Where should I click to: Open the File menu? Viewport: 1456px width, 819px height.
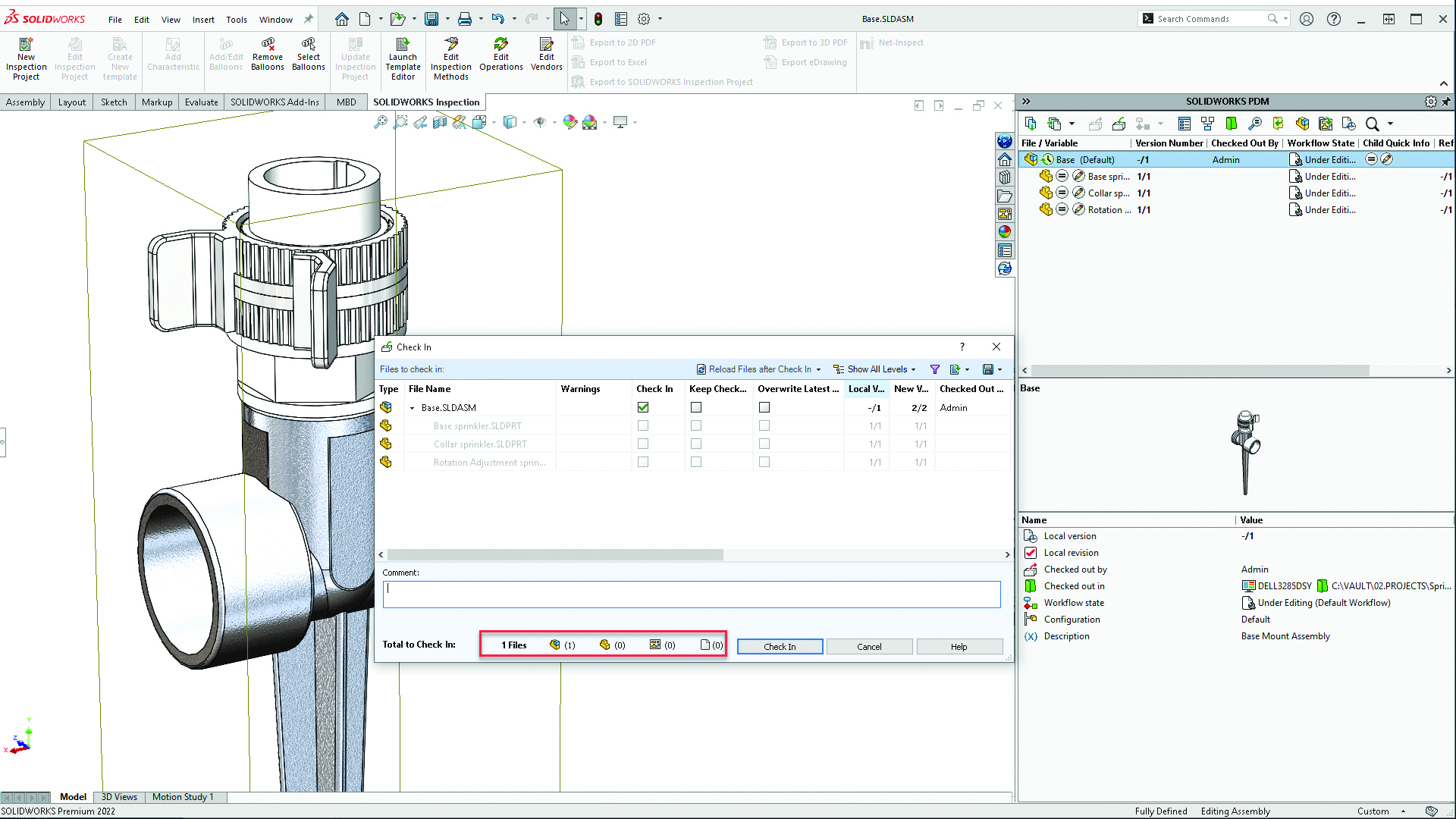[115, 20]
